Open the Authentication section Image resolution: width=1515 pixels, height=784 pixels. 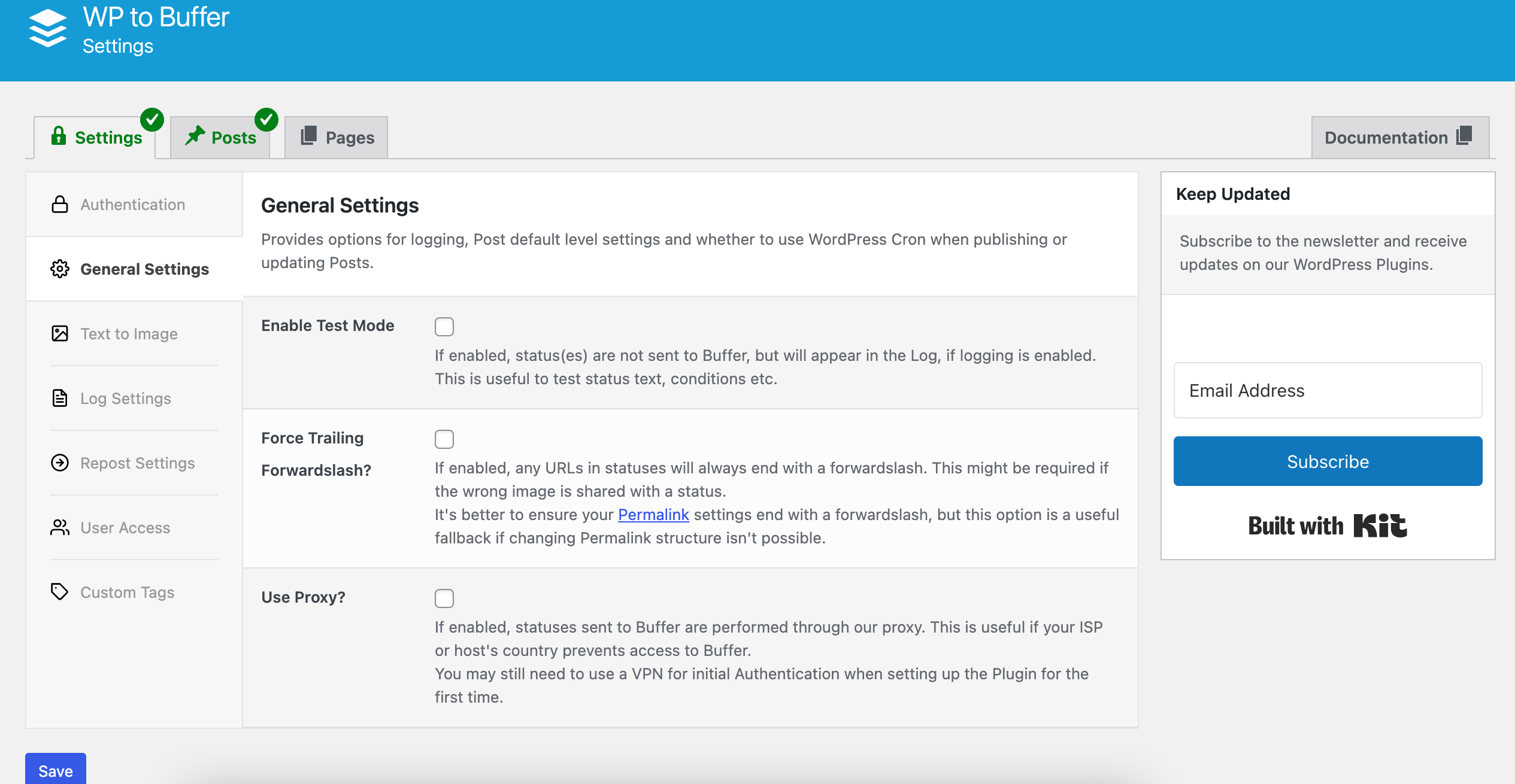click(x=134, y=205)
